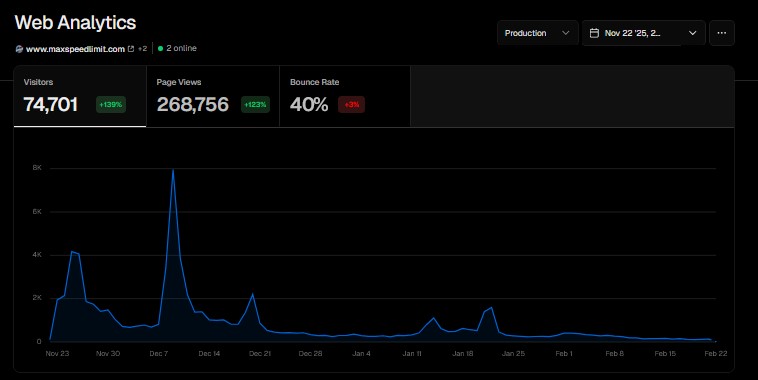
Task: Open the Nov 22 '25 date range picker
Action: point(643,33)
